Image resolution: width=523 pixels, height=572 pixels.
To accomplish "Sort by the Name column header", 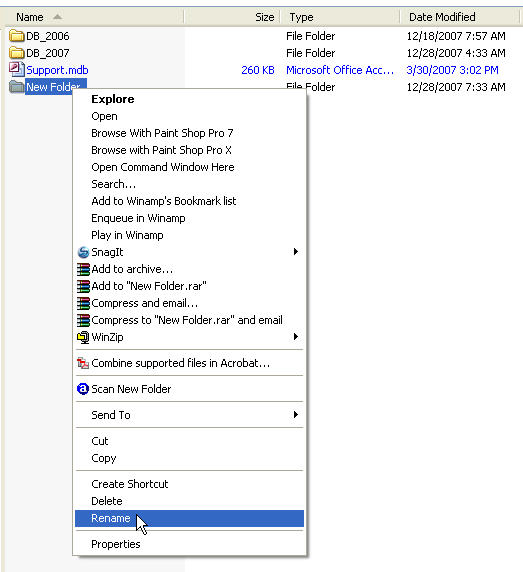I will coord(93,17).
